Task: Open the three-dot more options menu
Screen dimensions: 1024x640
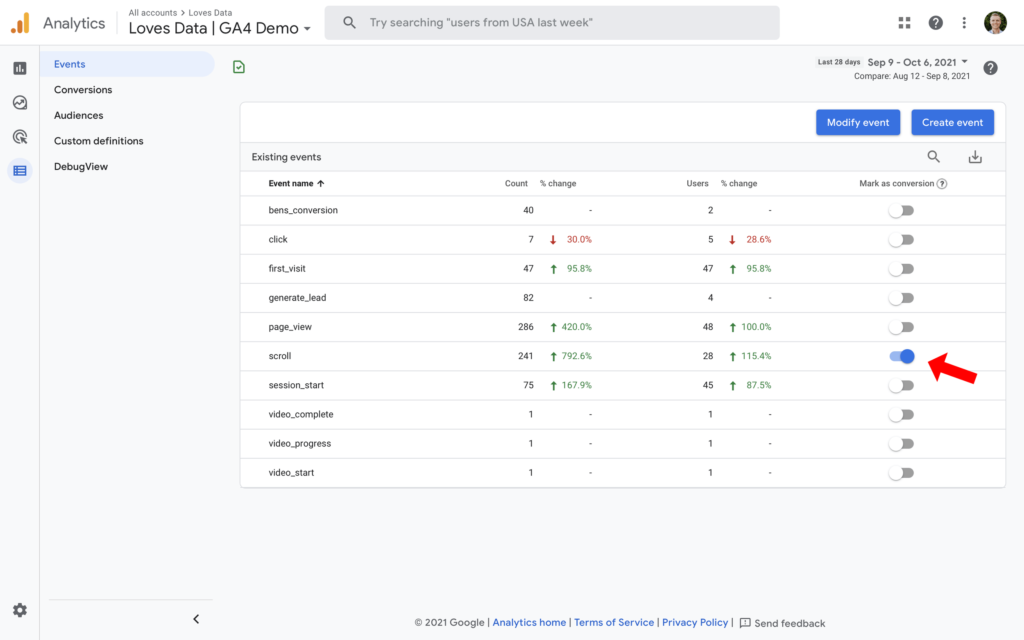Action: (964, 23)
